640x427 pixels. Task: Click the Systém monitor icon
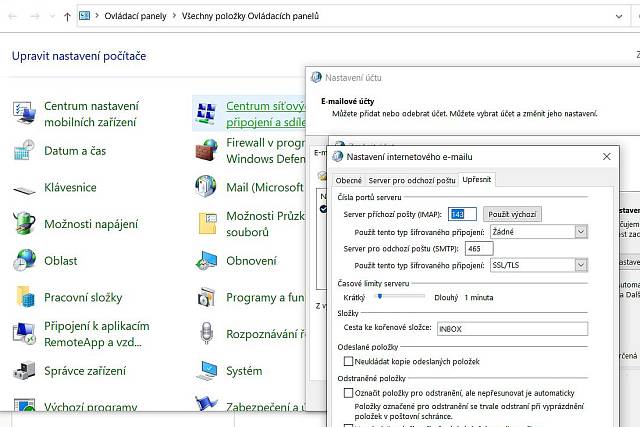[x=206, y=370]
